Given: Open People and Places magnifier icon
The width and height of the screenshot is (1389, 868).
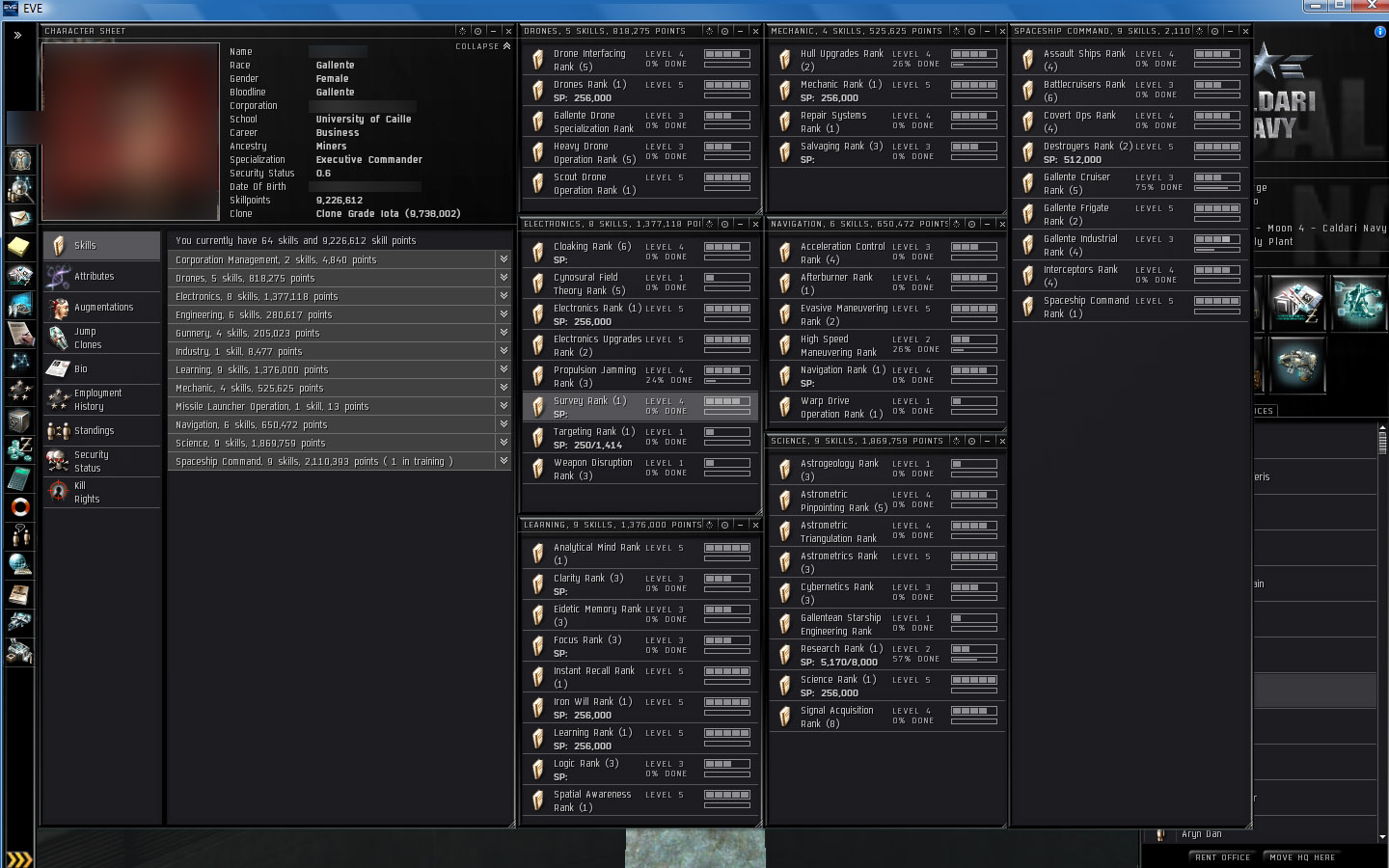Looking at the screenshot, I should pos(20,189).
